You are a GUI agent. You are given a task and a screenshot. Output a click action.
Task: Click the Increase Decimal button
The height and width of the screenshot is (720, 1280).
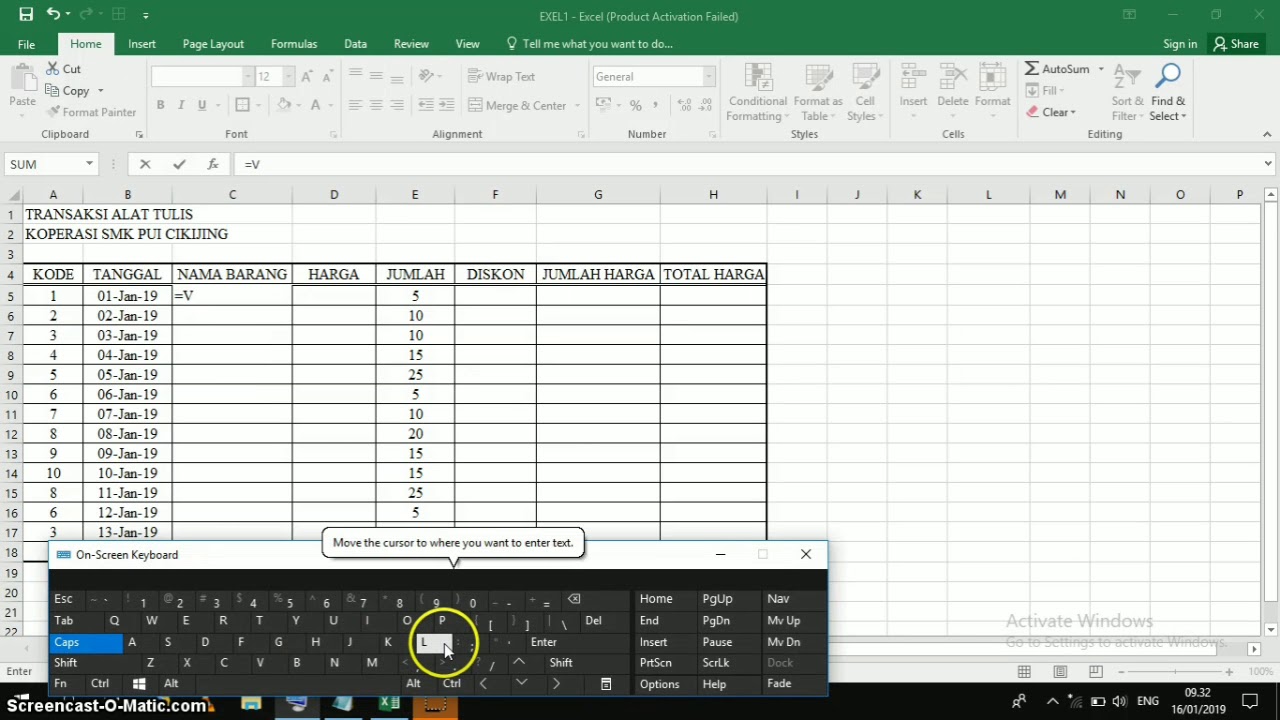coord(686,105)
